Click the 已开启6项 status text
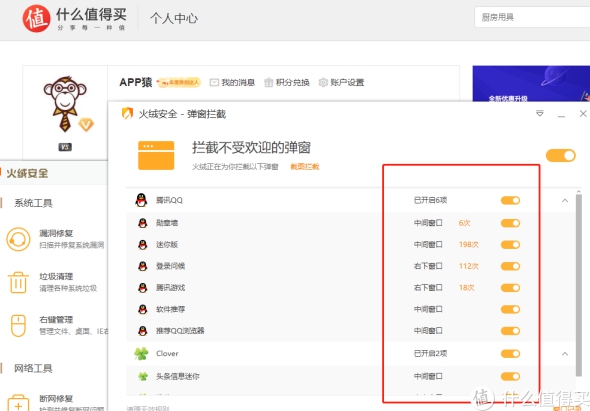This screenshot has height=411, width=590. [430, 200]
